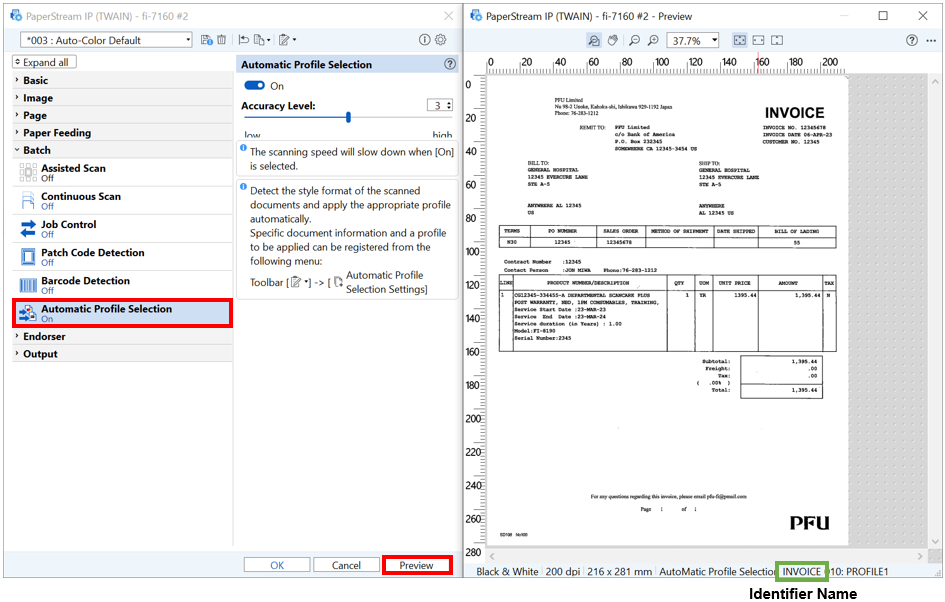Click the 216 x 281 mm status entry

(620, 571)
